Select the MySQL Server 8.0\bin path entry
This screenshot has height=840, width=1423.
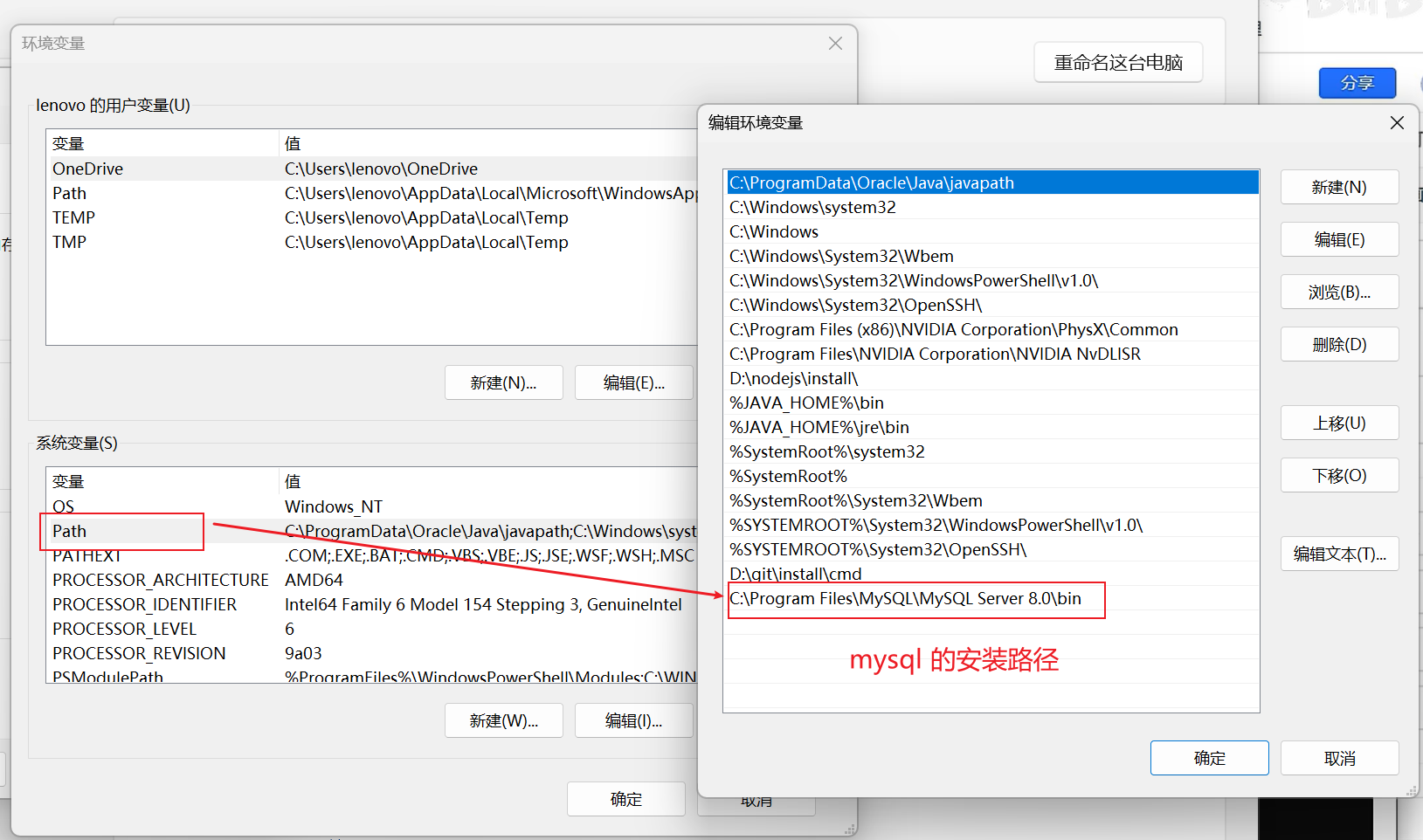click(992, 598)
